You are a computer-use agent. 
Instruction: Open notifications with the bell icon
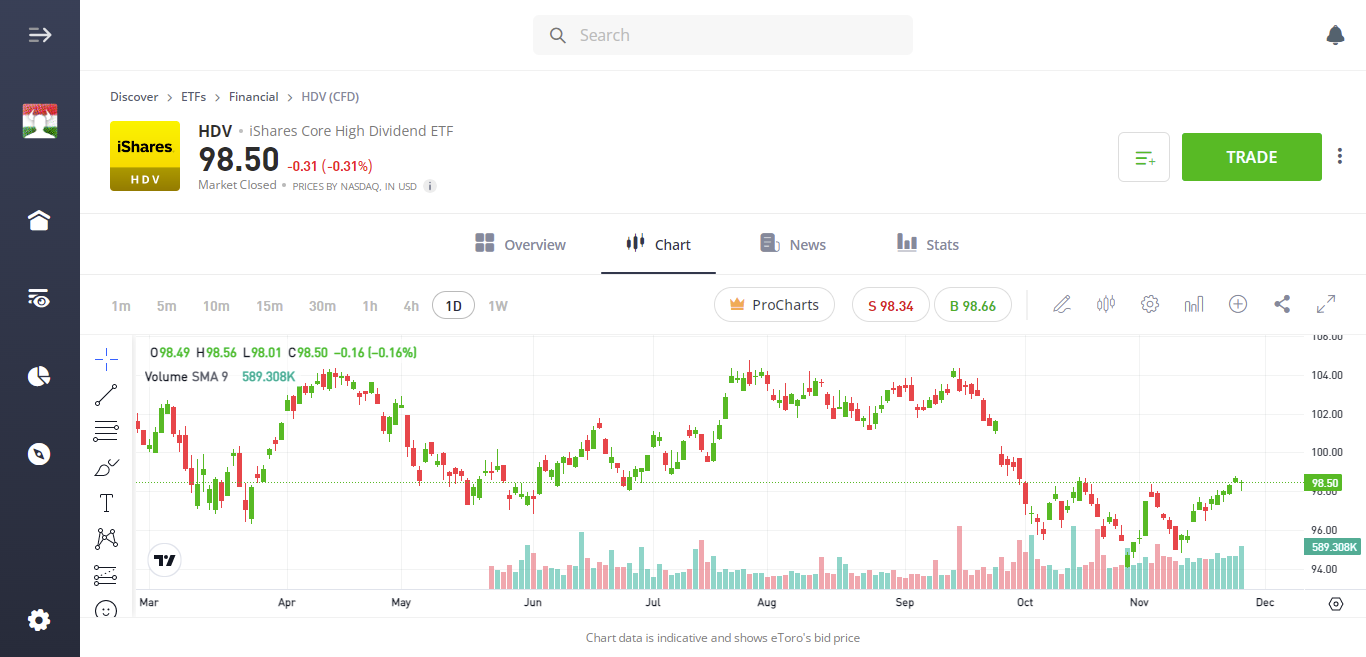(1335, 34)
